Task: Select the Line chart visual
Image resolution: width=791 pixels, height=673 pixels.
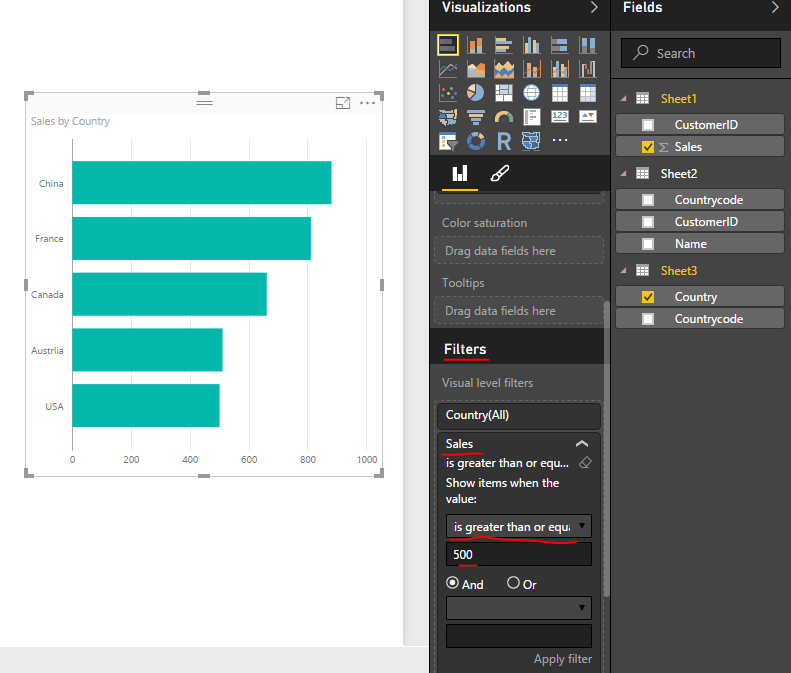Action: pos(448,69)
